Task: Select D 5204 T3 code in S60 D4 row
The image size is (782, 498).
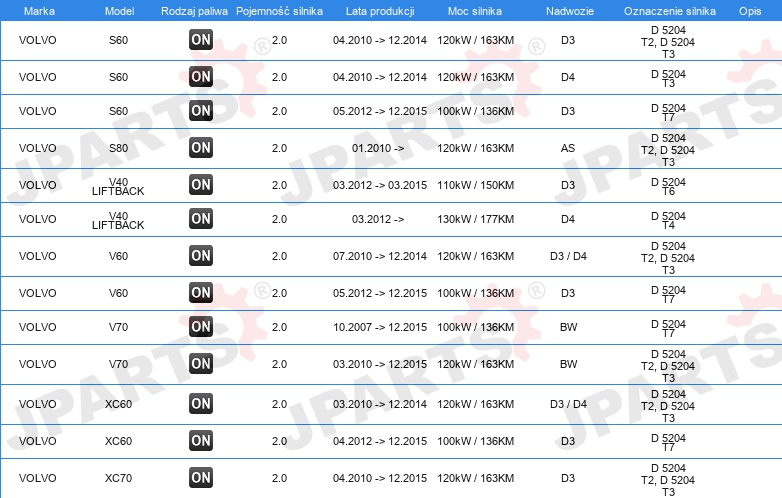Action: tap(668, 78)
